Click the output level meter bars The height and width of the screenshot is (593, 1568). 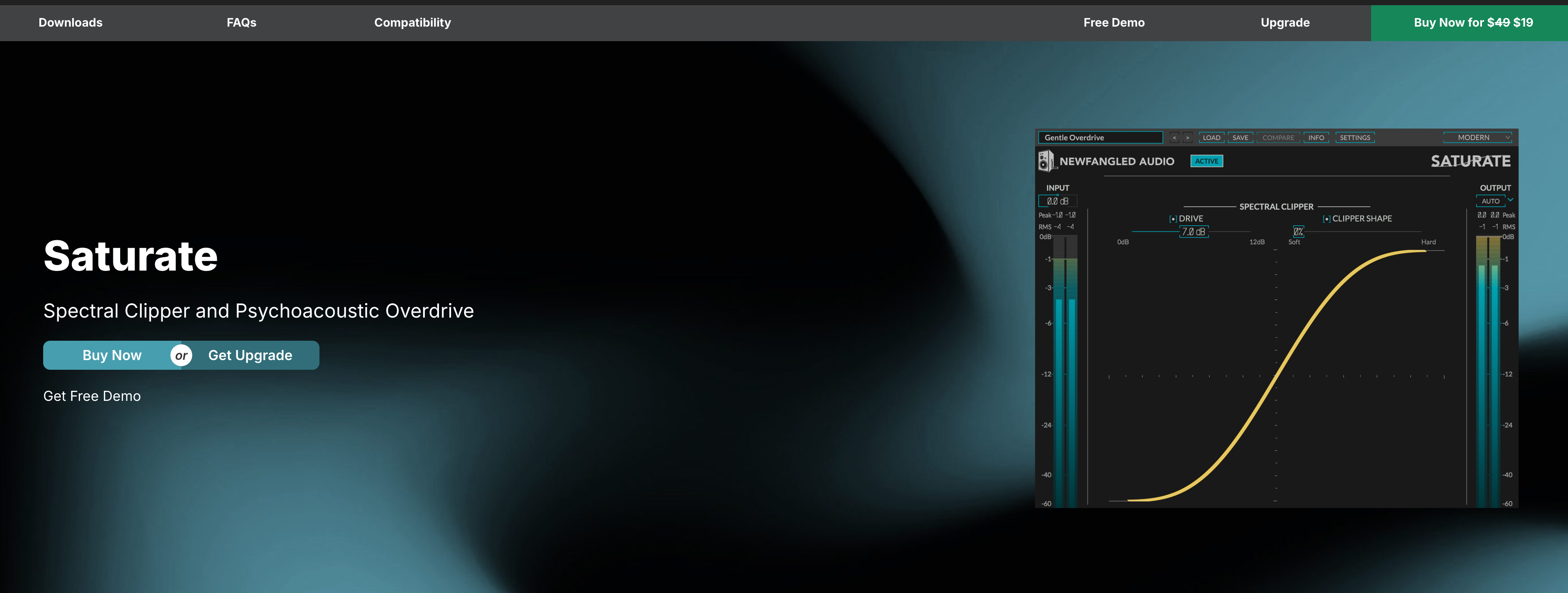tap(1488, 371)
